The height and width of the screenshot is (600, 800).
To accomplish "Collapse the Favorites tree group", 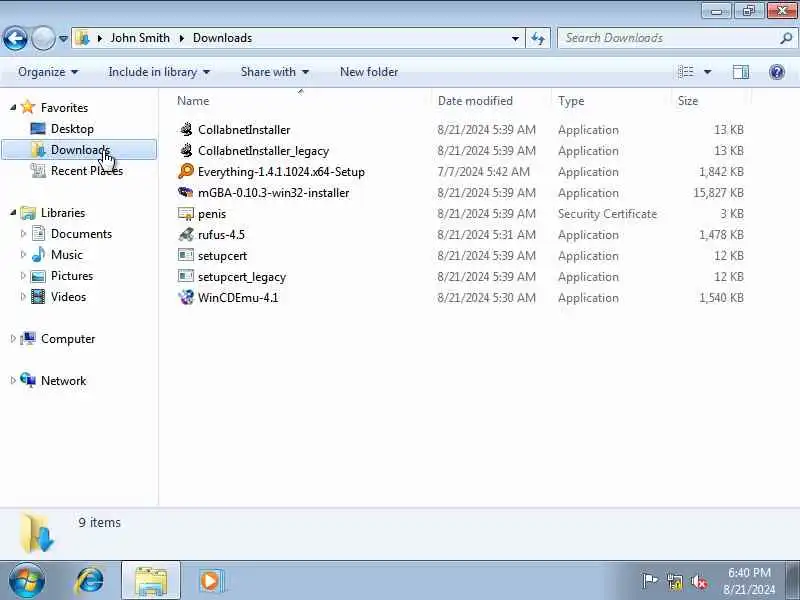I will pos(13,107).
